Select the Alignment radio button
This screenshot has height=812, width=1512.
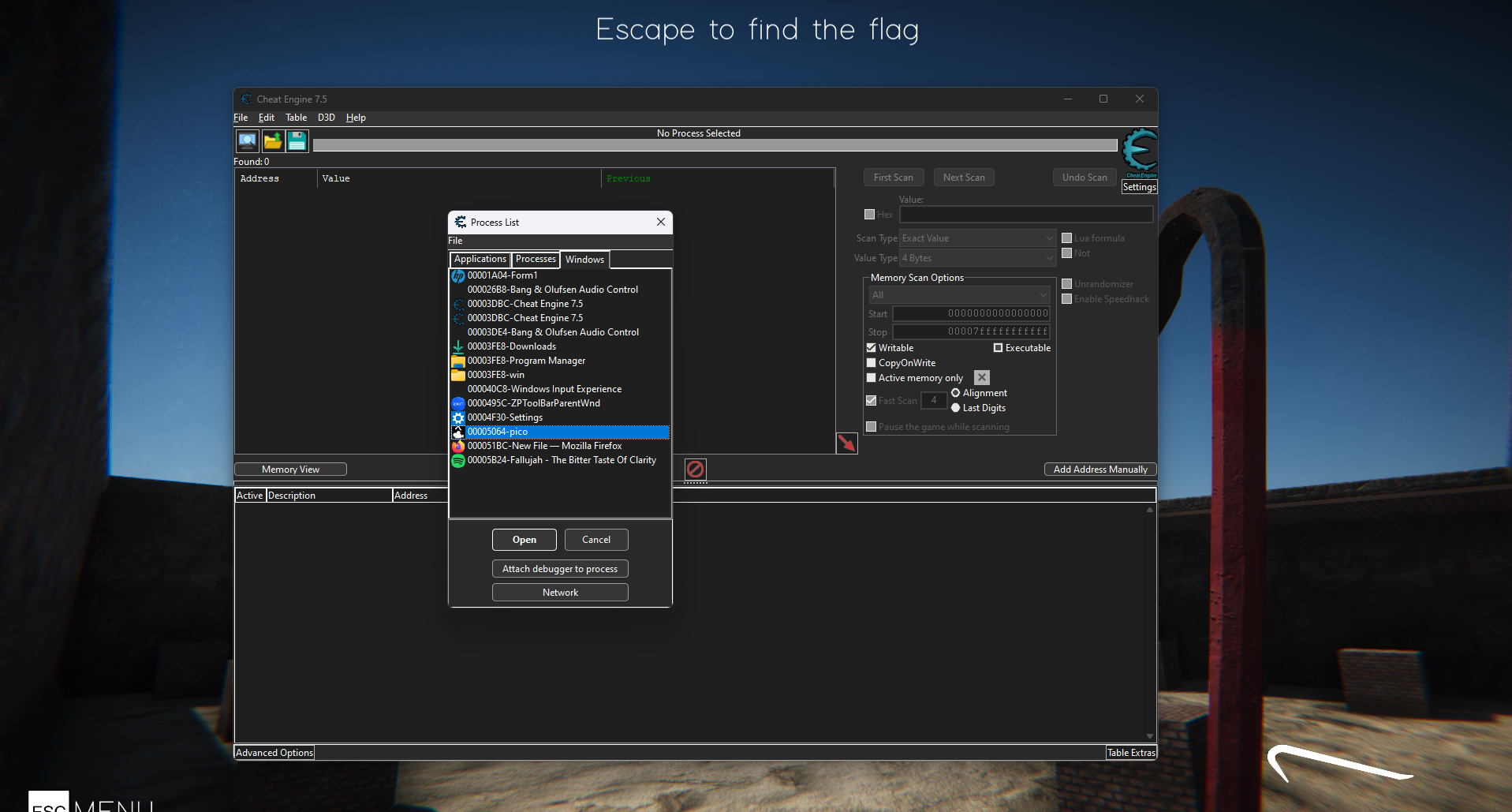point(956,393)
